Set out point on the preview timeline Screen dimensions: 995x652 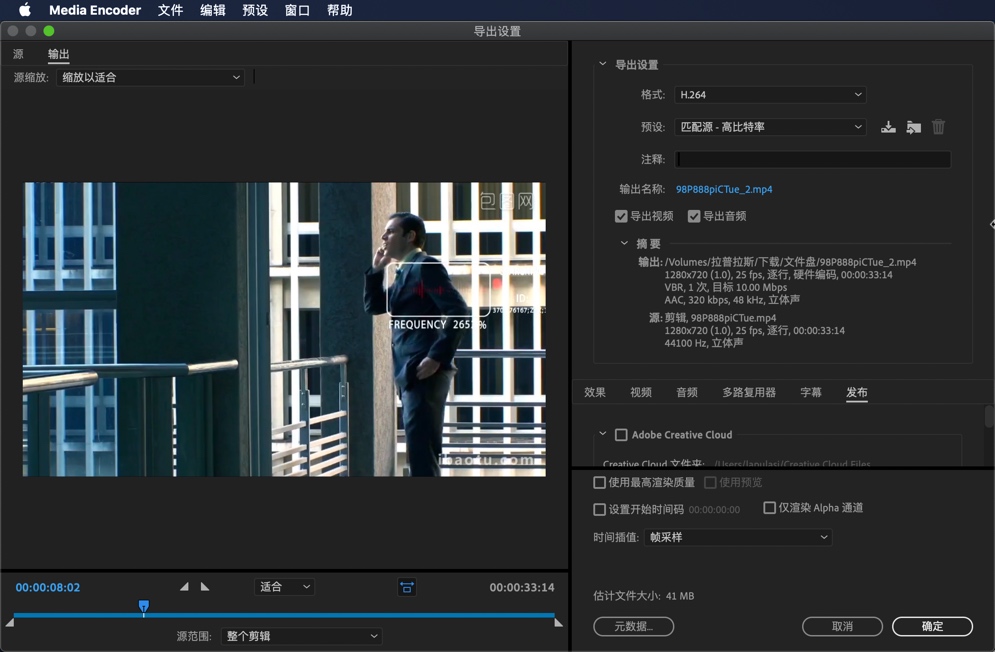point(205,587)
